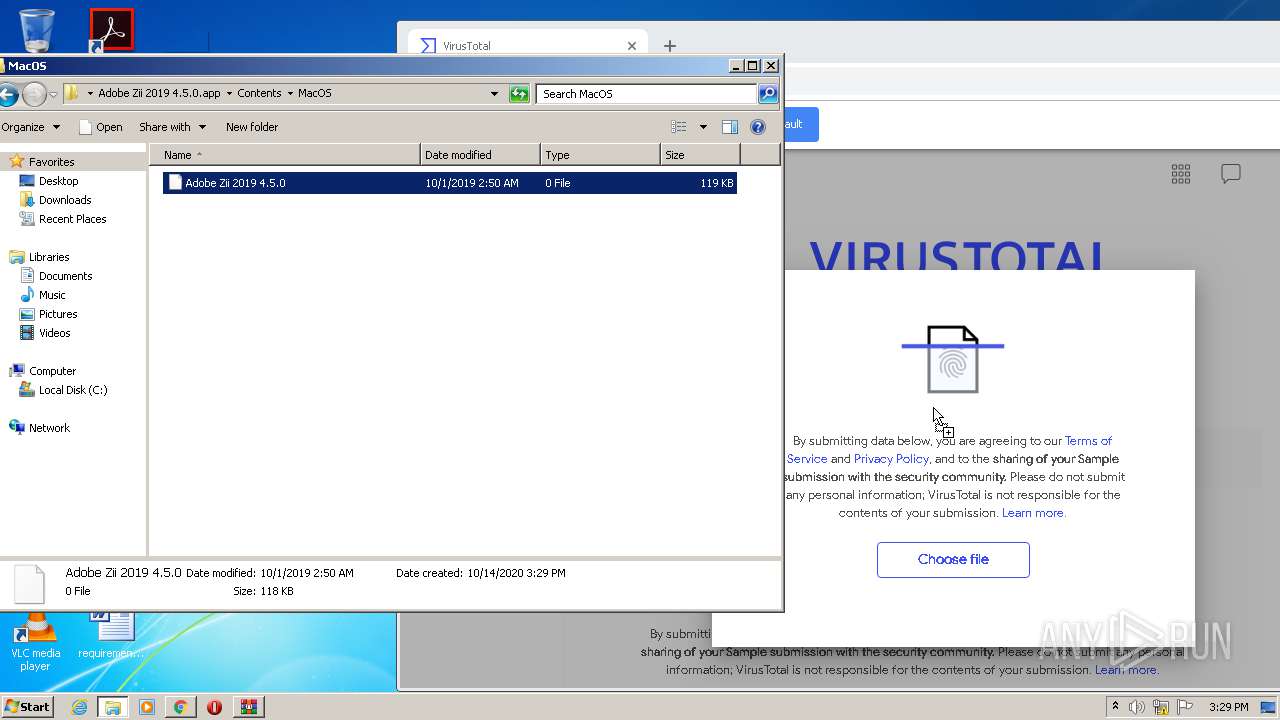Expand the arrow before Adobe Zii 2019 4.5.0.app
Viewport: 1280px width, 720px height.
[x=90, y=93]
